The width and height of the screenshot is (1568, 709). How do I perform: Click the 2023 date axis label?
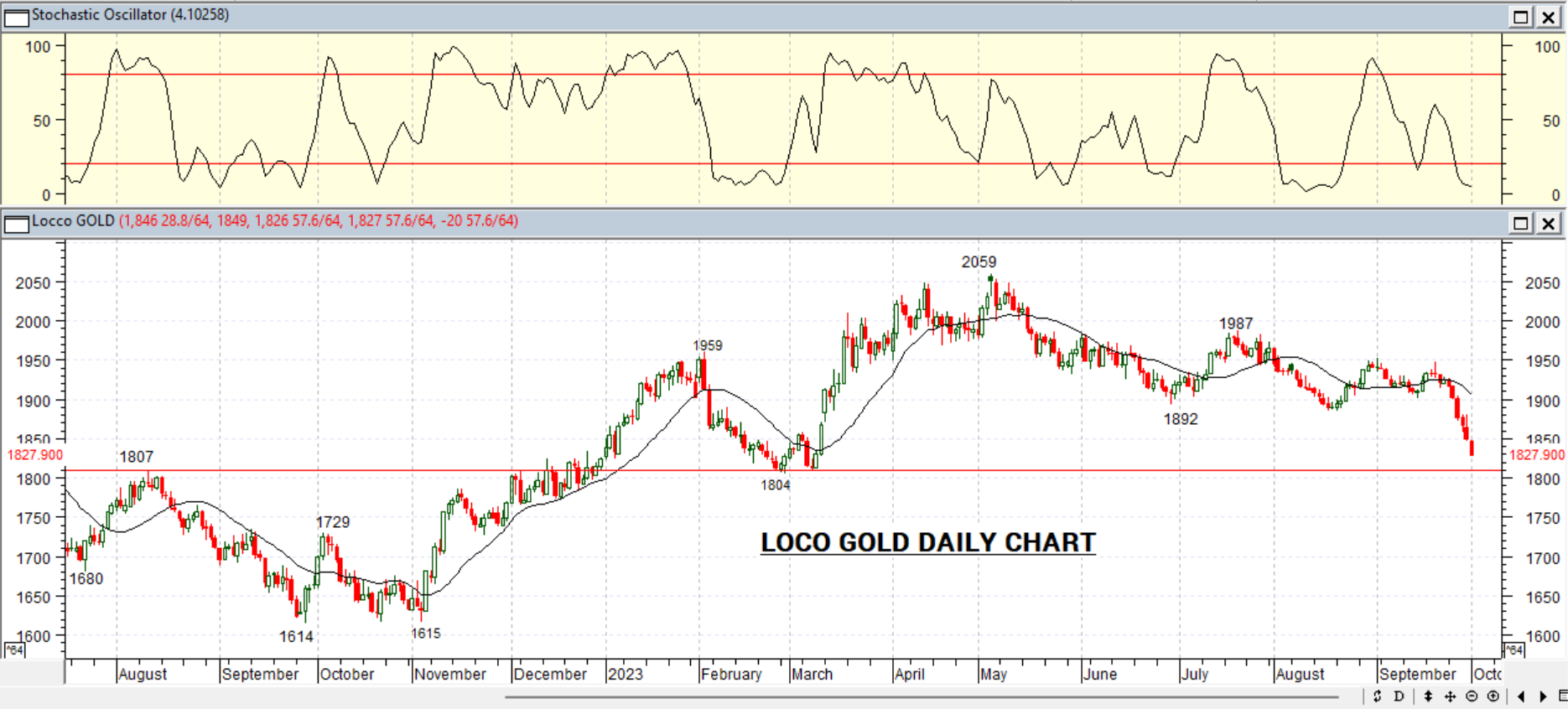pyautogui.click(x=626, y=675)
